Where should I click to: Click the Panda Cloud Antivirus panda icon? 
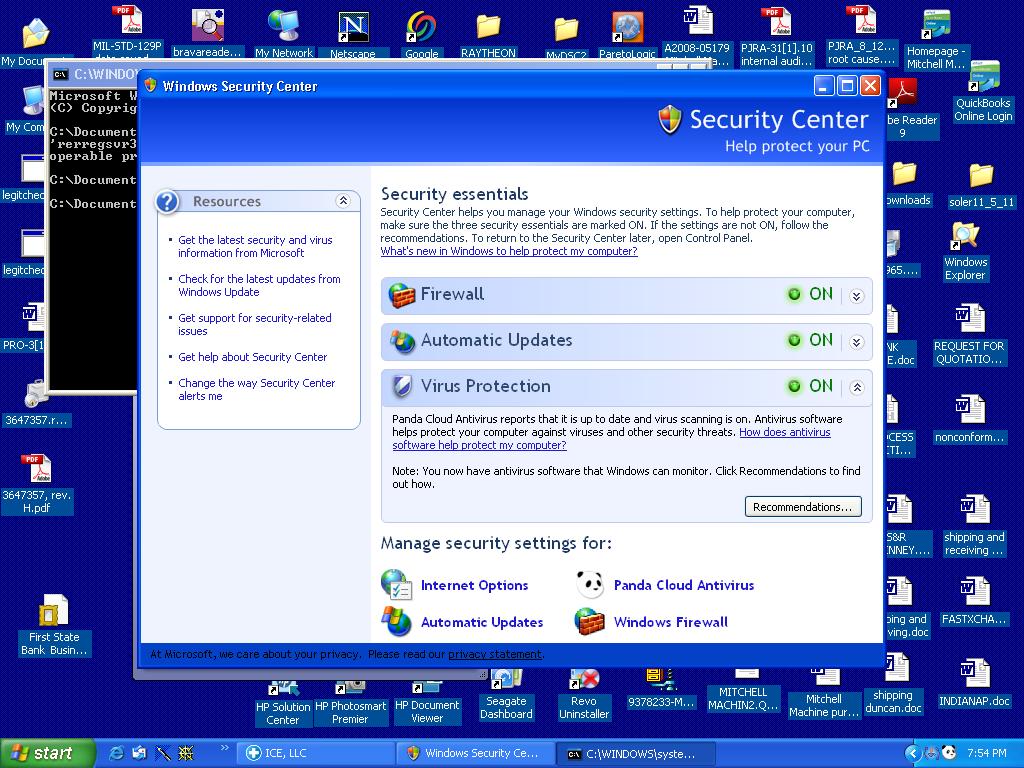[x=590, y=584]
